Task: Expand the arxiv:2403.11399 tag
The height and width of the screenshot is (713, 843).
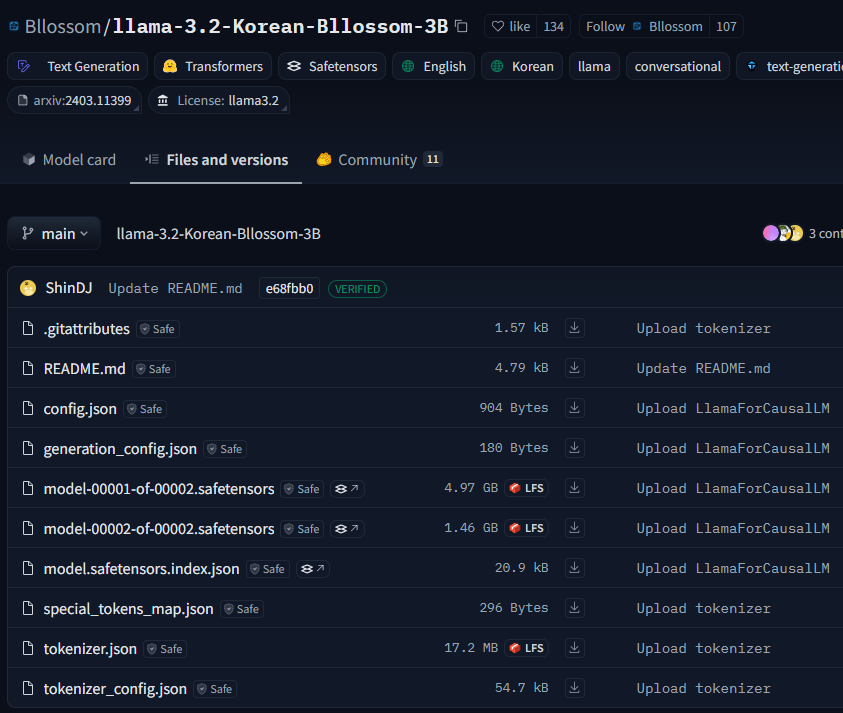Action: point(74,101)
